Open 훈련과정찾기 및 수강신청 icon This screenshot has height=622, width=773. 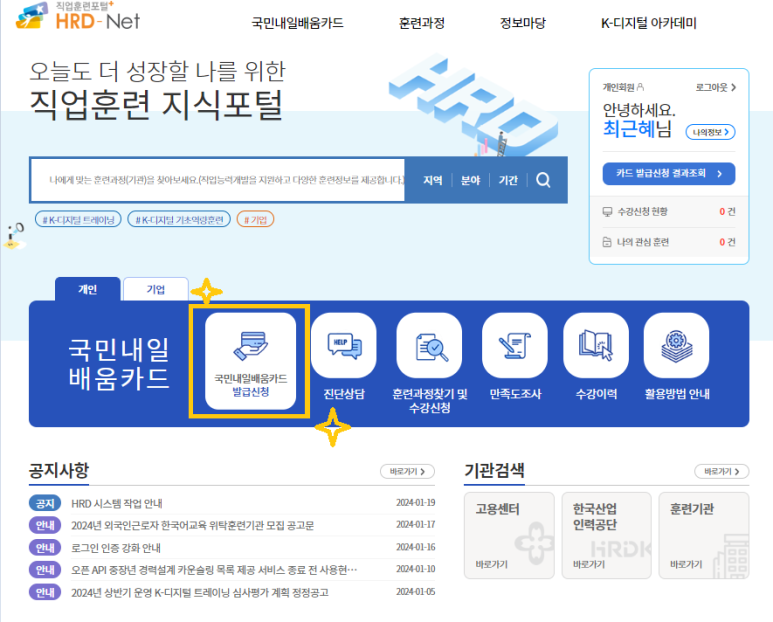pyautogui.click(x=429, y=346)
